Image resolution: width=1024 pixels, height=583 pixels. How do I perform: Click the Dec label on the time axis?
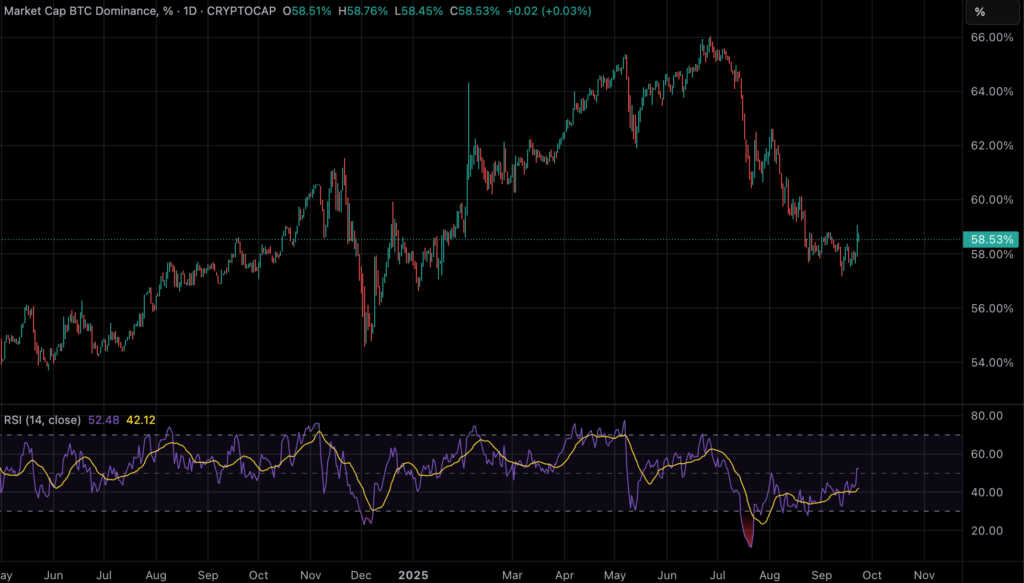point(360,575)
